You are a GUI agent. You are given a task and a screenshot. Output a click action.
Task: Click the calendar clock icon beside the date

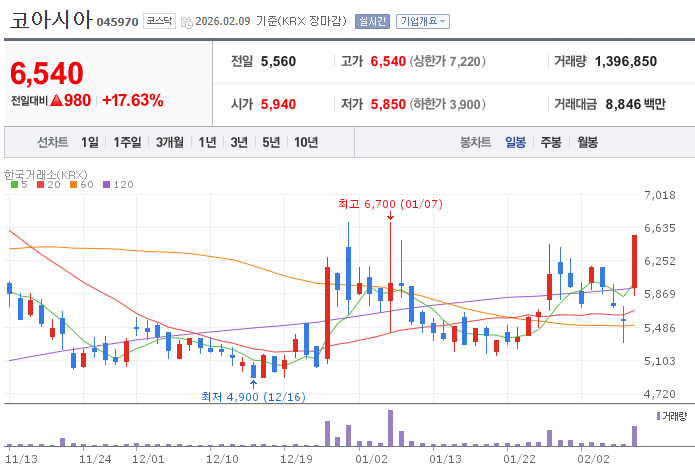point(187,23)
